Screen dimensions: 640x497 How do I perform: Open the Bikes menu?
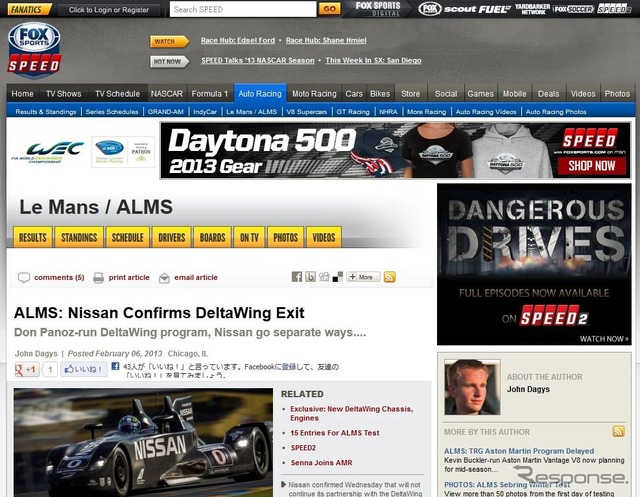click(380, 93)
